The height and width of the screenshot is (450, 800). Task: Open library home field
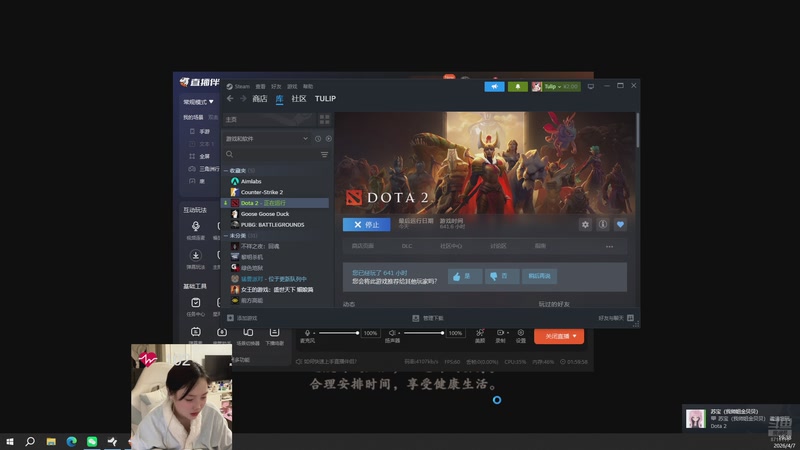point(269,119)
